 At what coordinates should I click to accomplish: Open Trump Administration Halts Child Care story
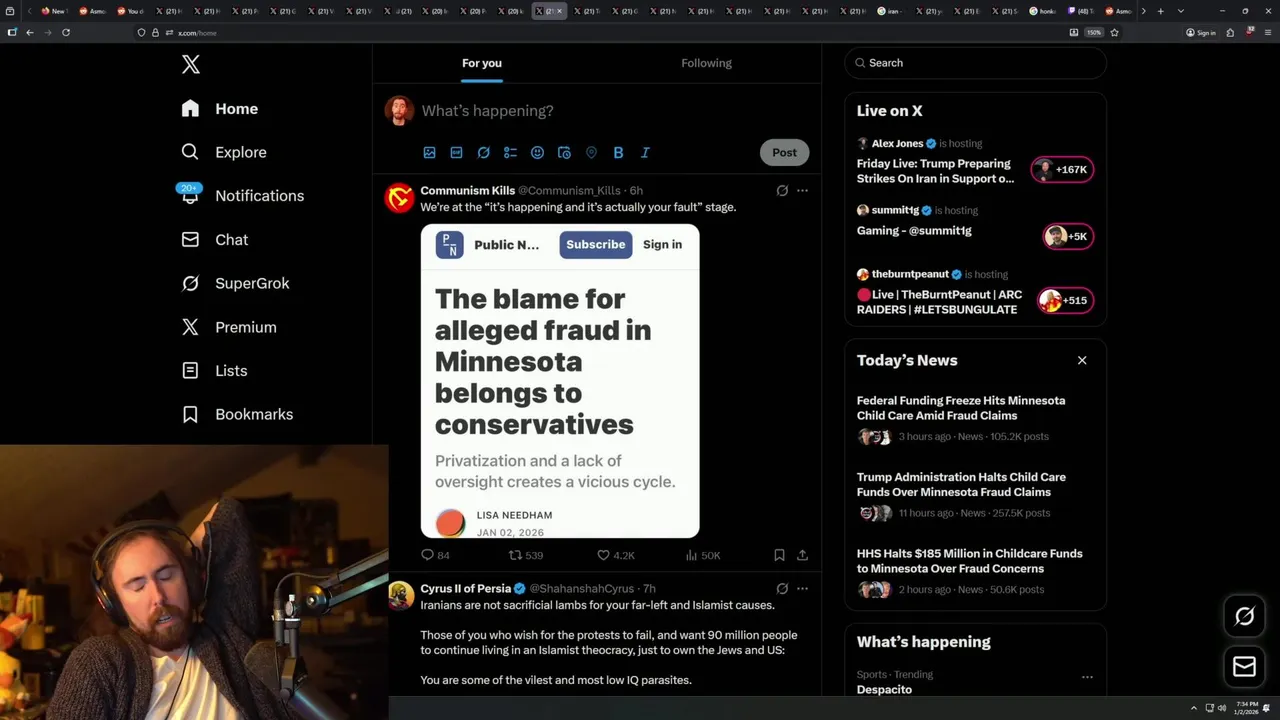(961, 485)
